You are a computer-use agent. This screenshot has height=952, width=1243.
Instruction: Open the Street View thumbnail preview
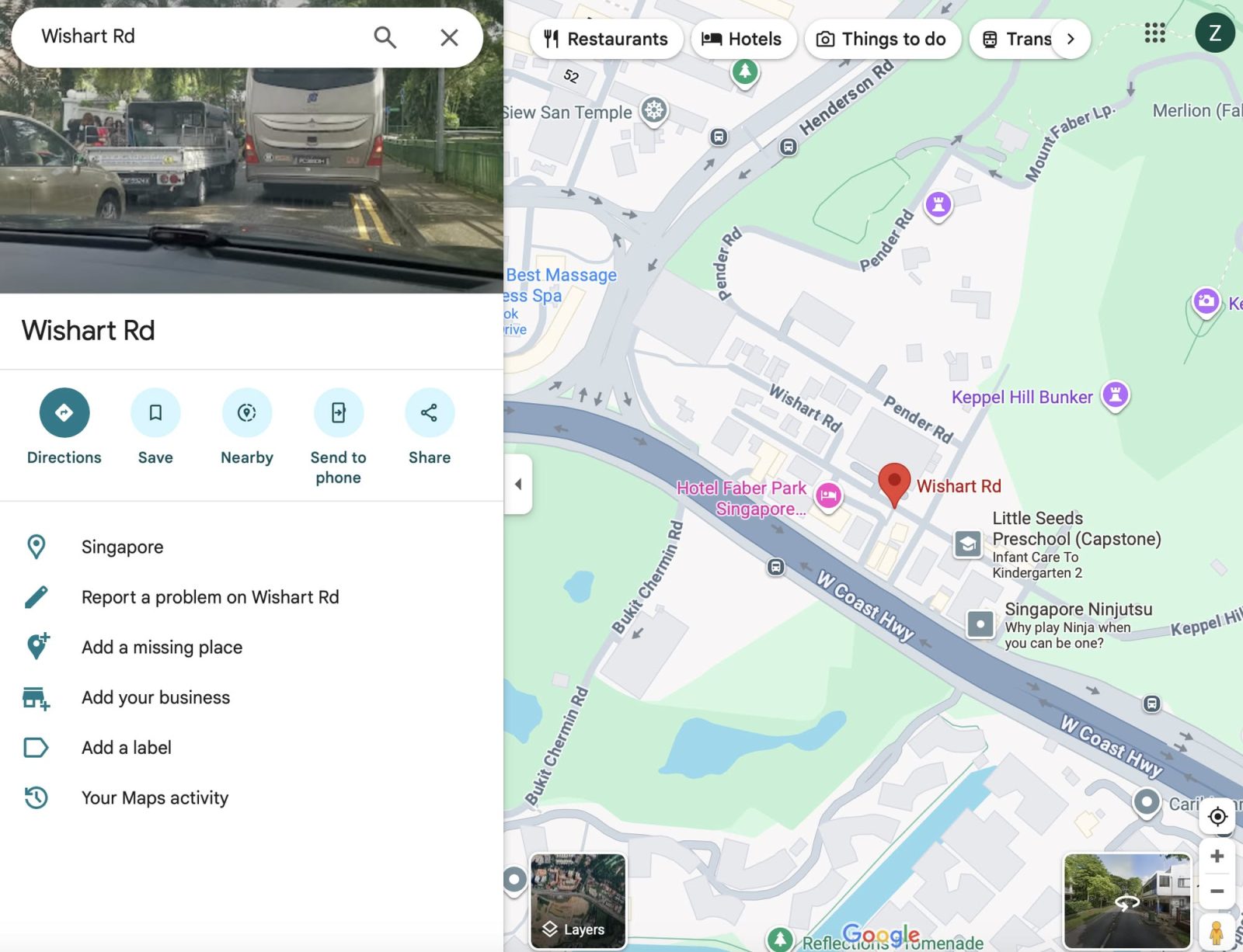point(1126,901)
